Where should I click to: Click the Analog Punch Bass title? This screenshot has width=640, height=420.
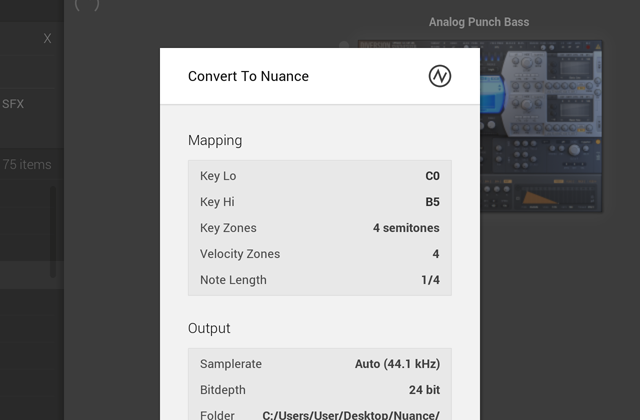coord(479,22)
